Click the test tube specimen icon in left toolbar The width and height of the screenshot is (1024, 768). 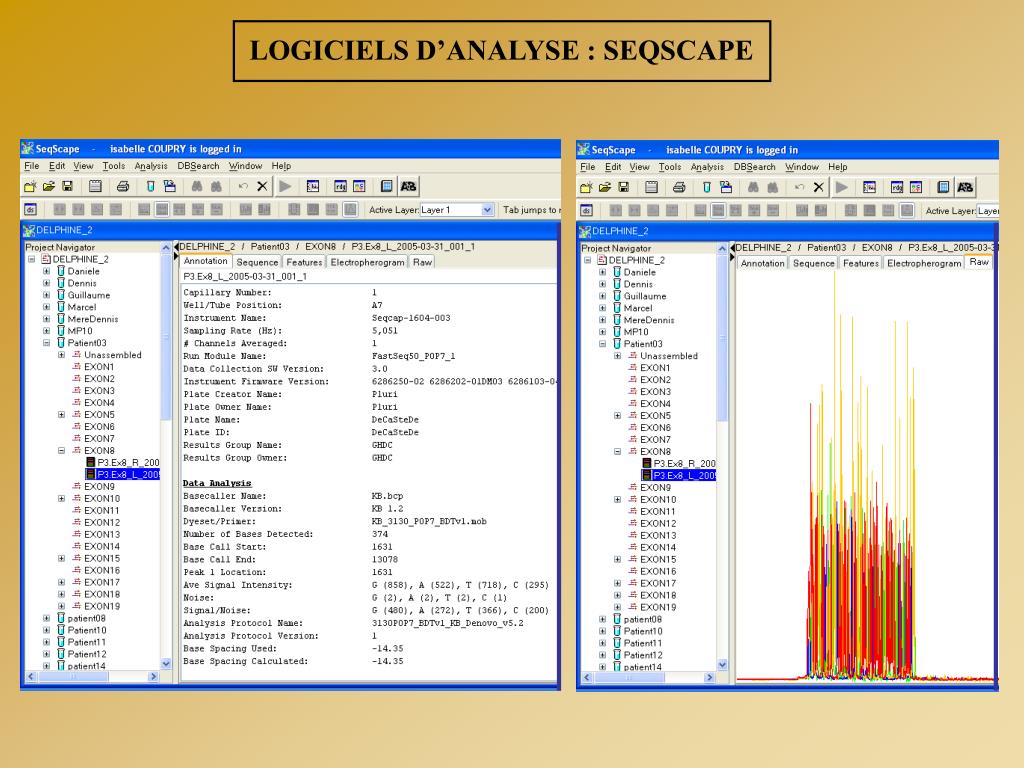pos(150,187)
